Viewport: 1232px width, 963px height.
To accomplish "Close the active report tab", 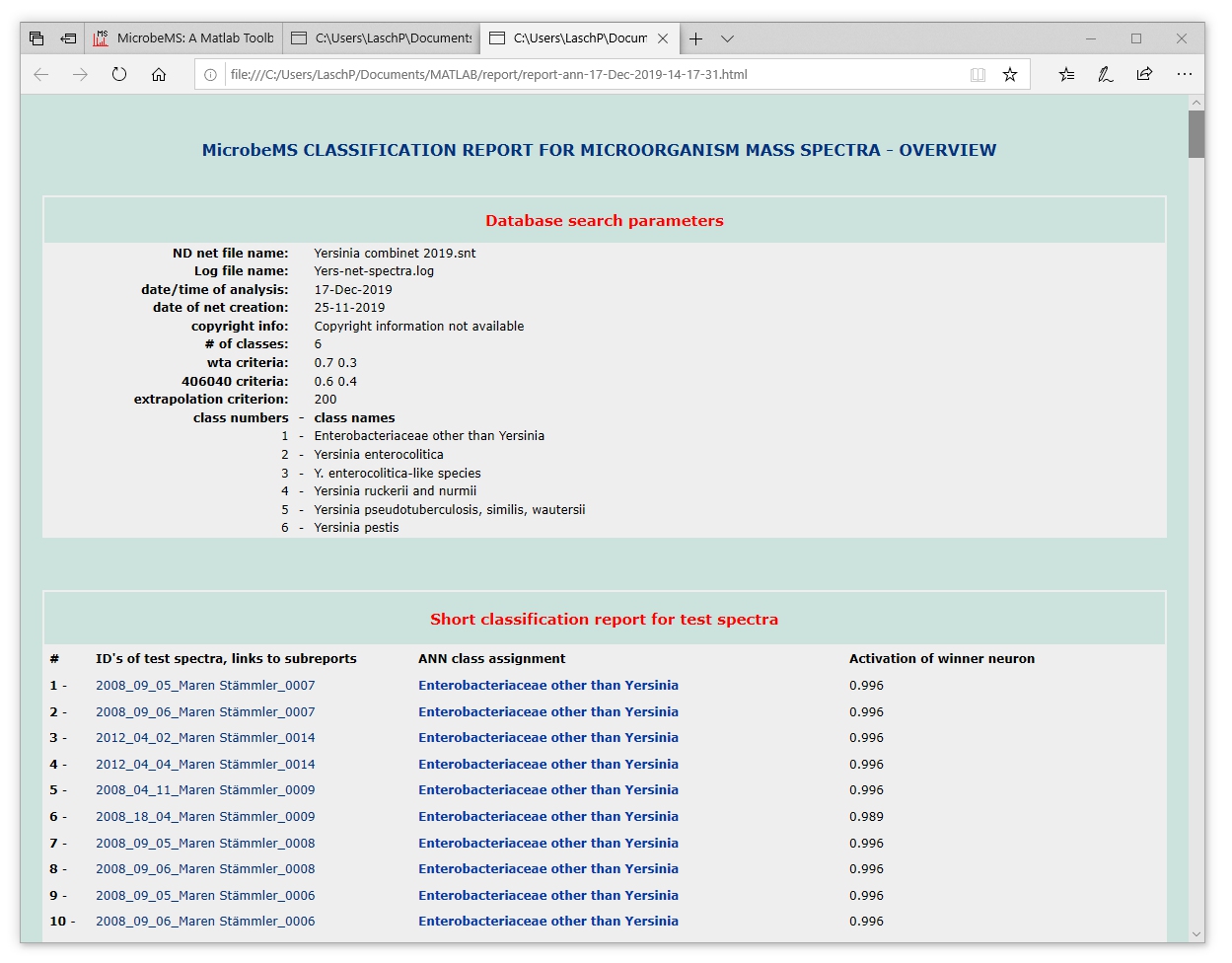I will coord(663,38).
